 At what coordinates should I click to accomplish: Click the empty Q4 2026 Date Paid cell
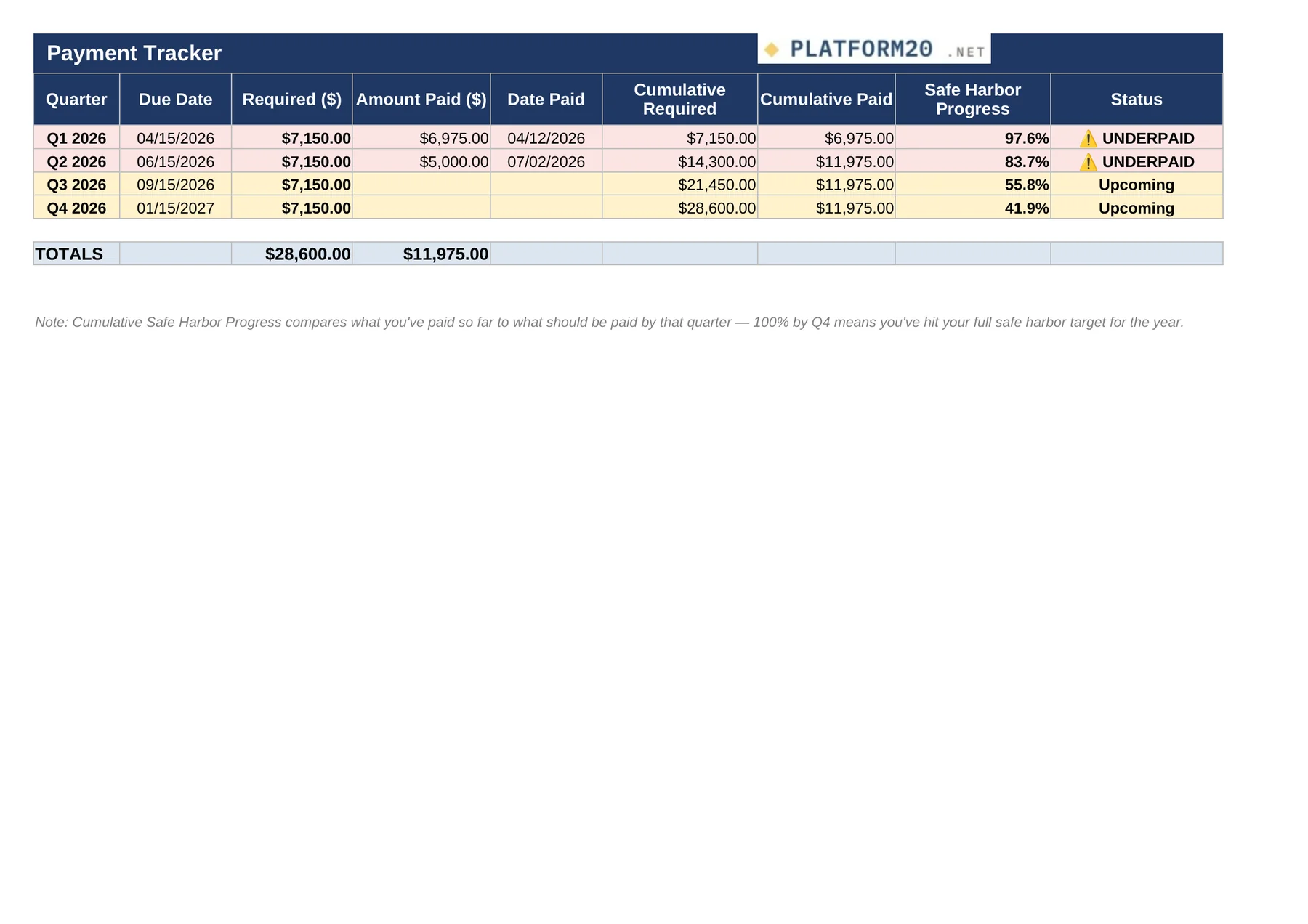coord(546,208)
